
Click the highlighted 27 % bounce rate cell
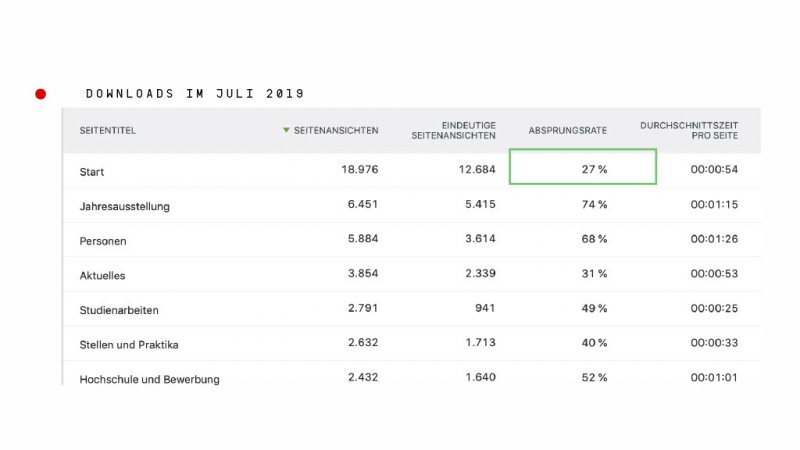coord(583,167)
